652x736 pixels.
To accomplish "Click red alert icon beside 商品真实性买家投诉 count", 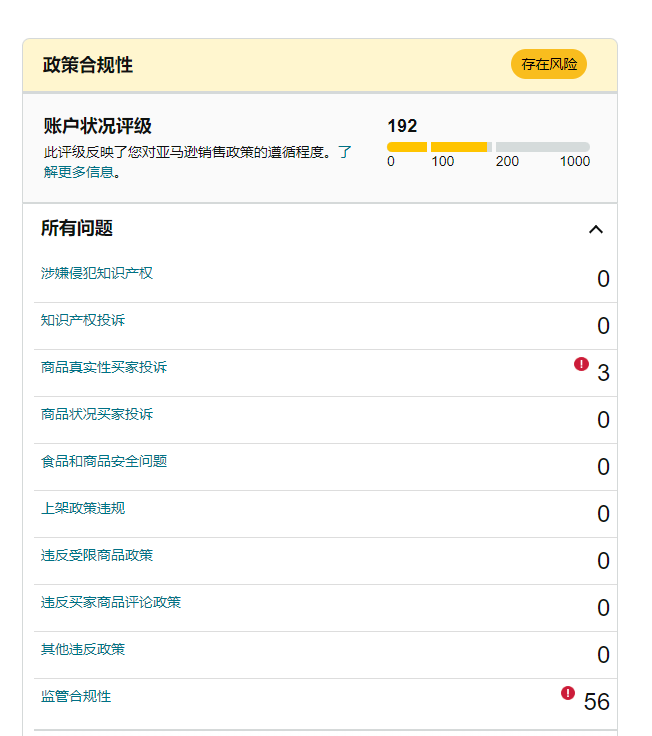I will [x=581, y=364].
